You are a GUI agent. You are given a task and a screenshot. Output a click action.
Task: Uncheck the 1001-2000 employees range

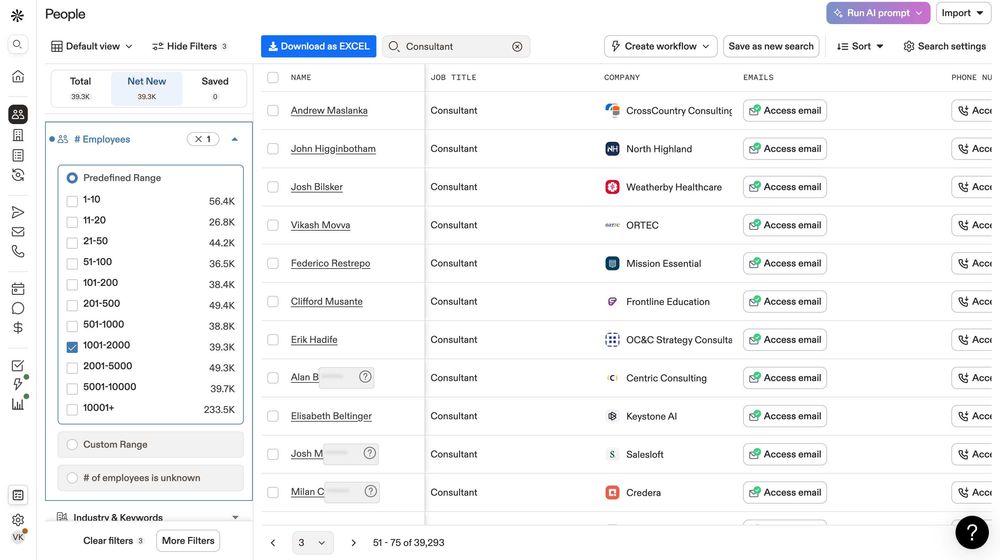pyautogui.click(x=72, y=347)
